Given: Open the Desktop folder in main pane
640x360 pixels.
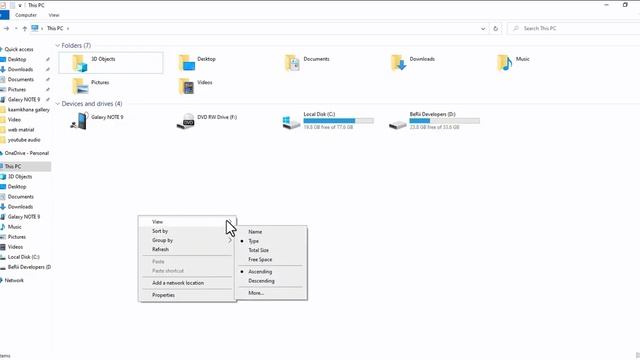Looking at the screenshot, I should point(187,63).
